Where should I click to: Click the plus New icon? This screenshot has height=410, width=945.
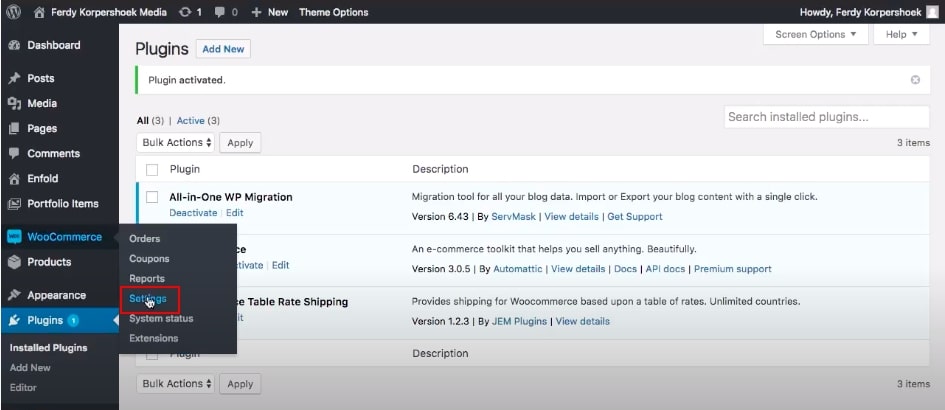pos(256,12)
